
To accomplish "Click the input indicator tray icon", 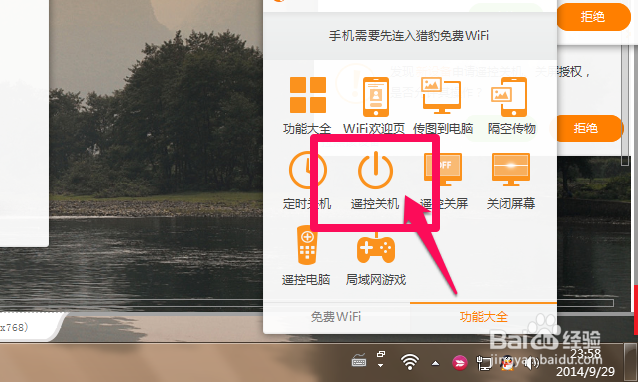I will (x=381, y=359).
